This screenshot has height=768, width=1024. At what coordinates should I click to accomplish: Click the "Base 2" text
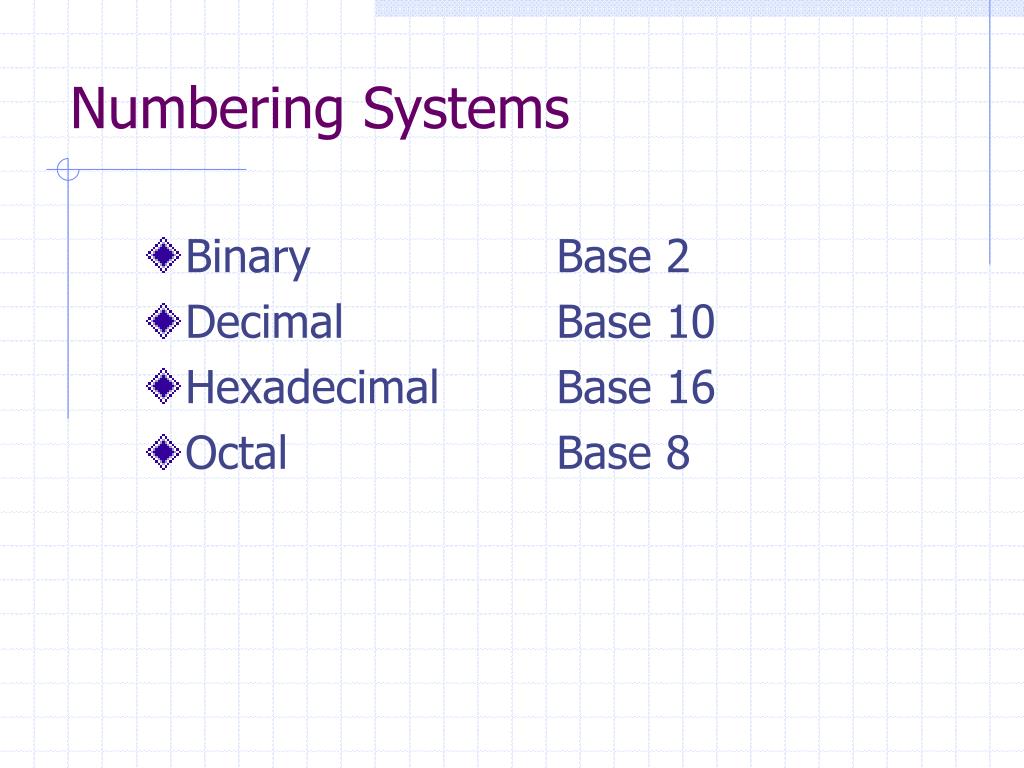tap(623, 256)
